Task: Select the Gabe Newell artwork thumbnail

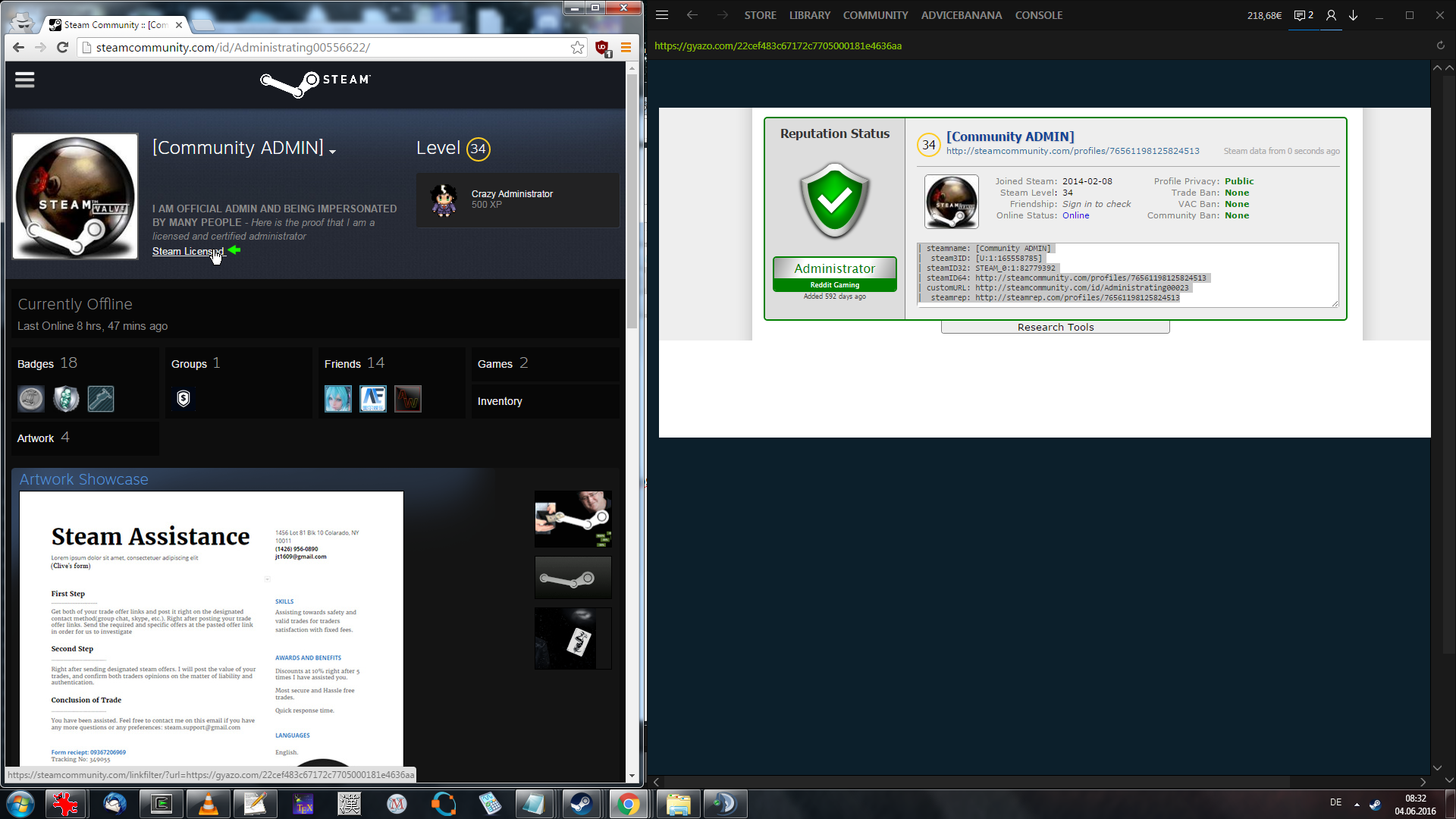Action: tap(573, 519)
